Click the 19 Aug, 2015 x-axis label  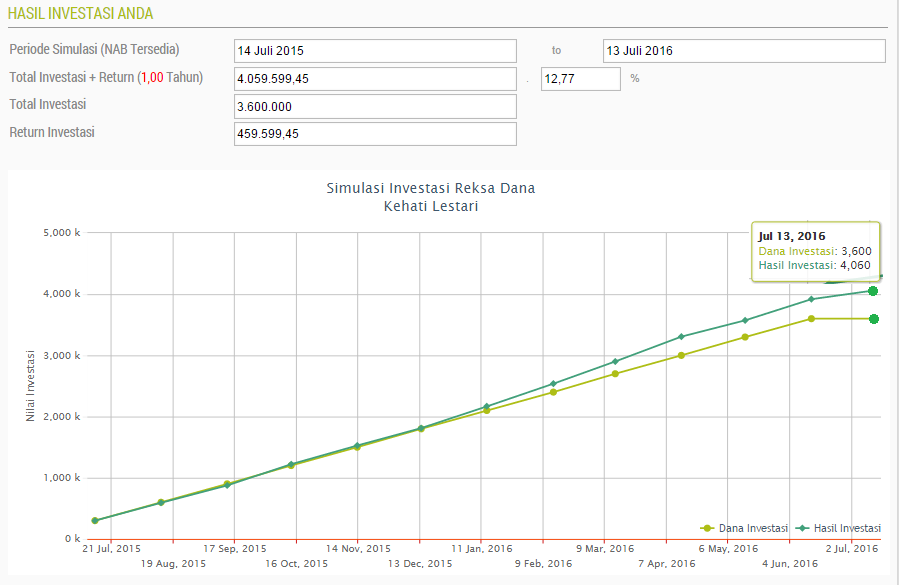coord(173,564)
